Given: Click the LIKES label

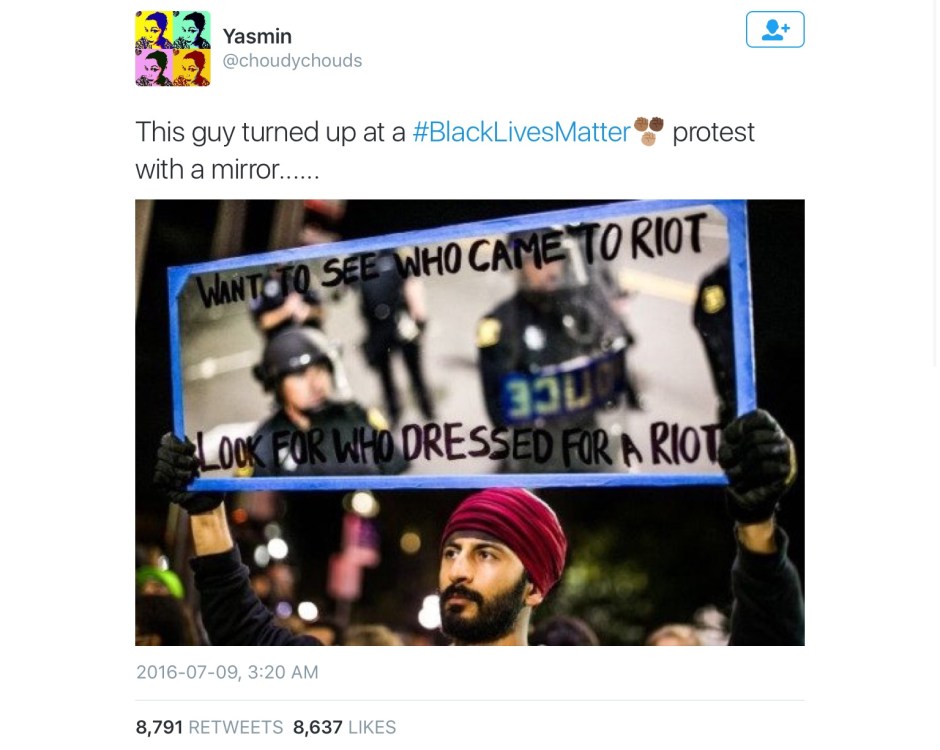Looking at the screenshot, I should point(372,727).
